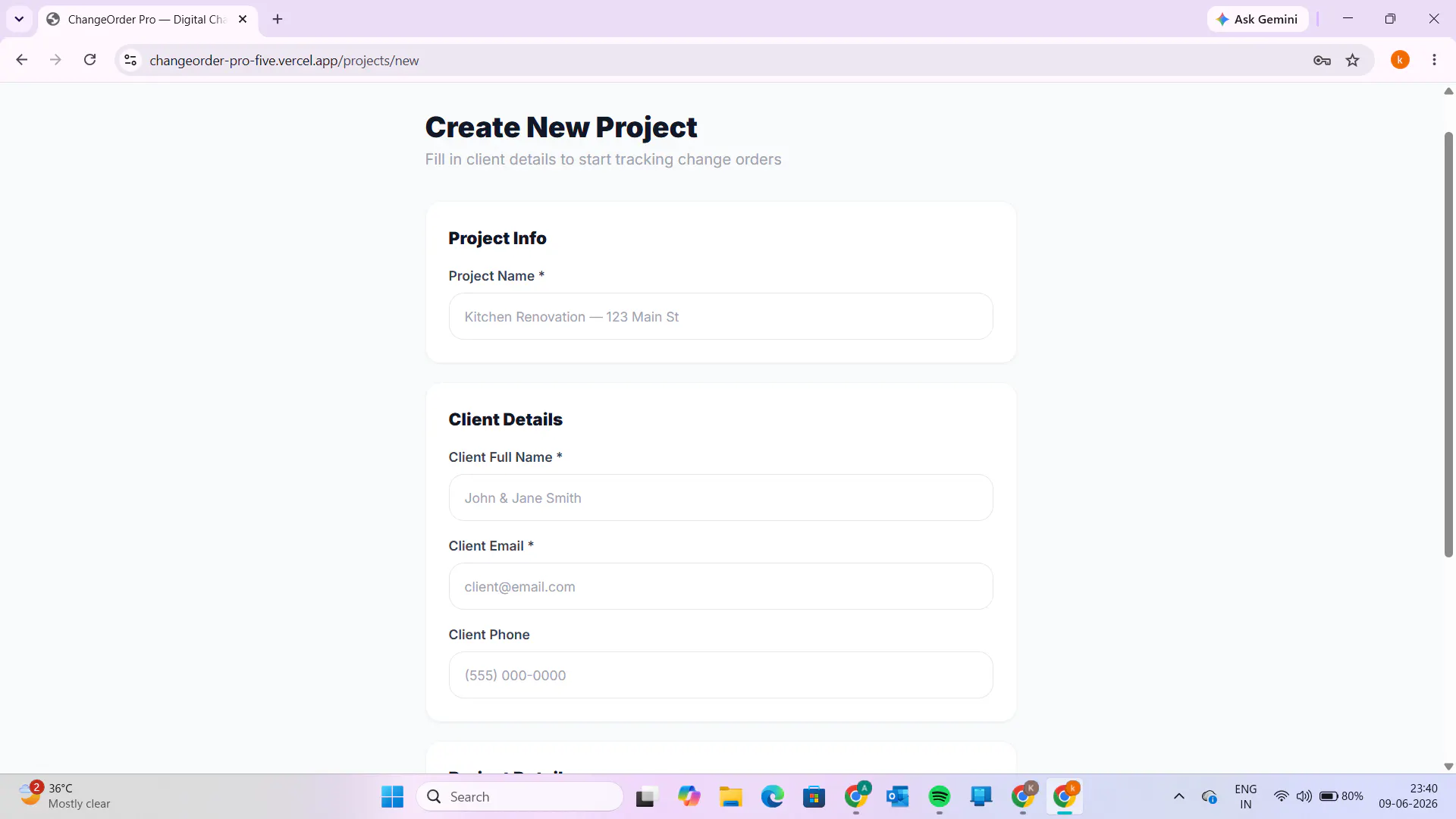The height and width of the screenshot is (819, 1456).
Task: Click the Project Name field
Action: [x=720, y=316]
